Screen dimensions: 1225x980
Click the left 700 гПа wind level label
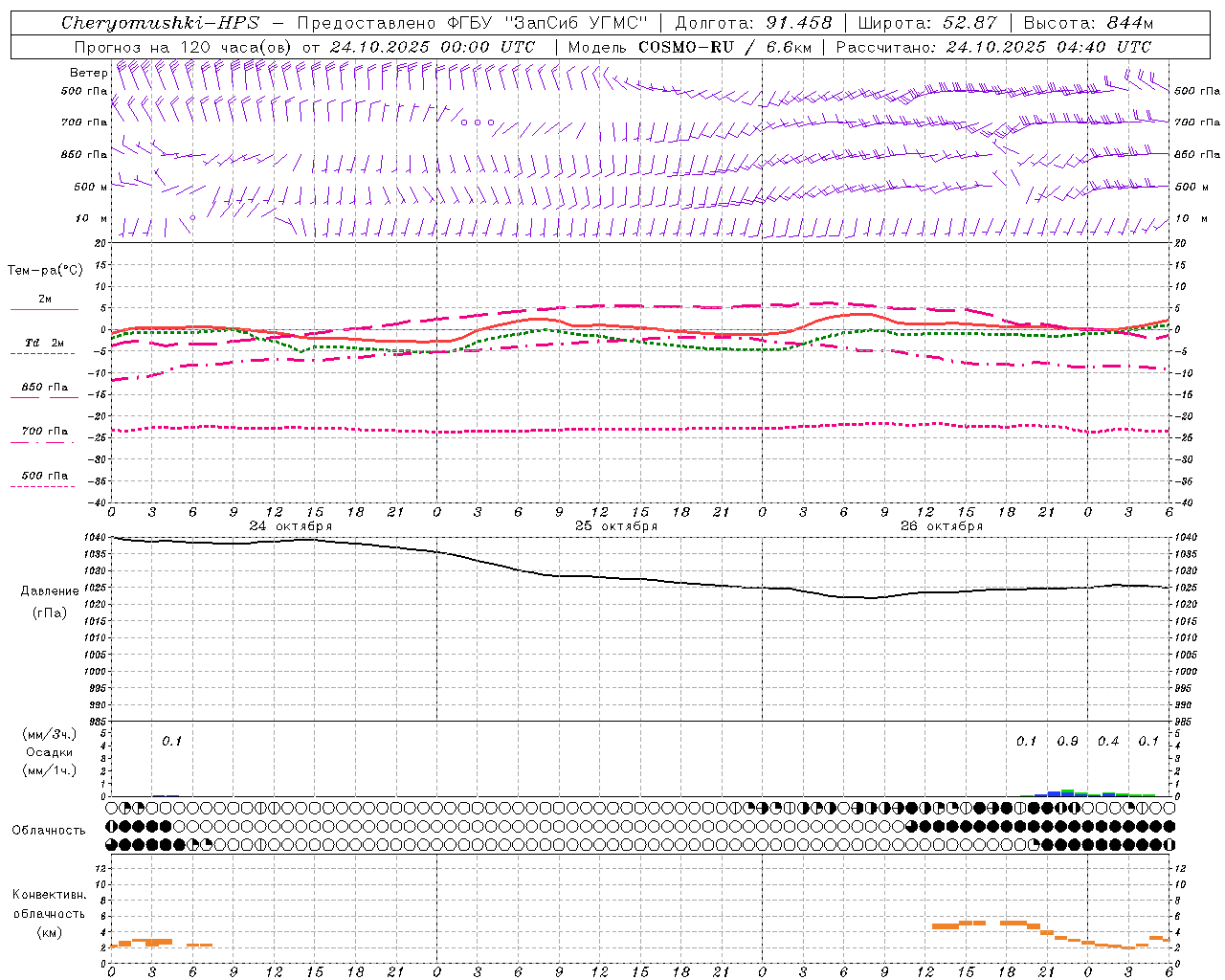click(84, 122)
